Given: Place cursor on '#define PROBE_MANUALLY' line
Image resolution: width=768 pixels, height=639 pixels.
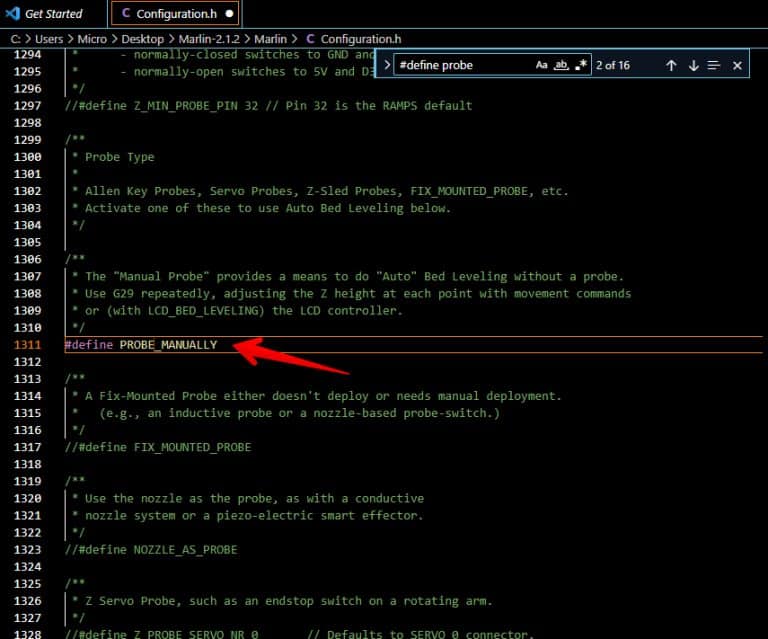Looking at the screenshot, I should click(x=141, y=345).
